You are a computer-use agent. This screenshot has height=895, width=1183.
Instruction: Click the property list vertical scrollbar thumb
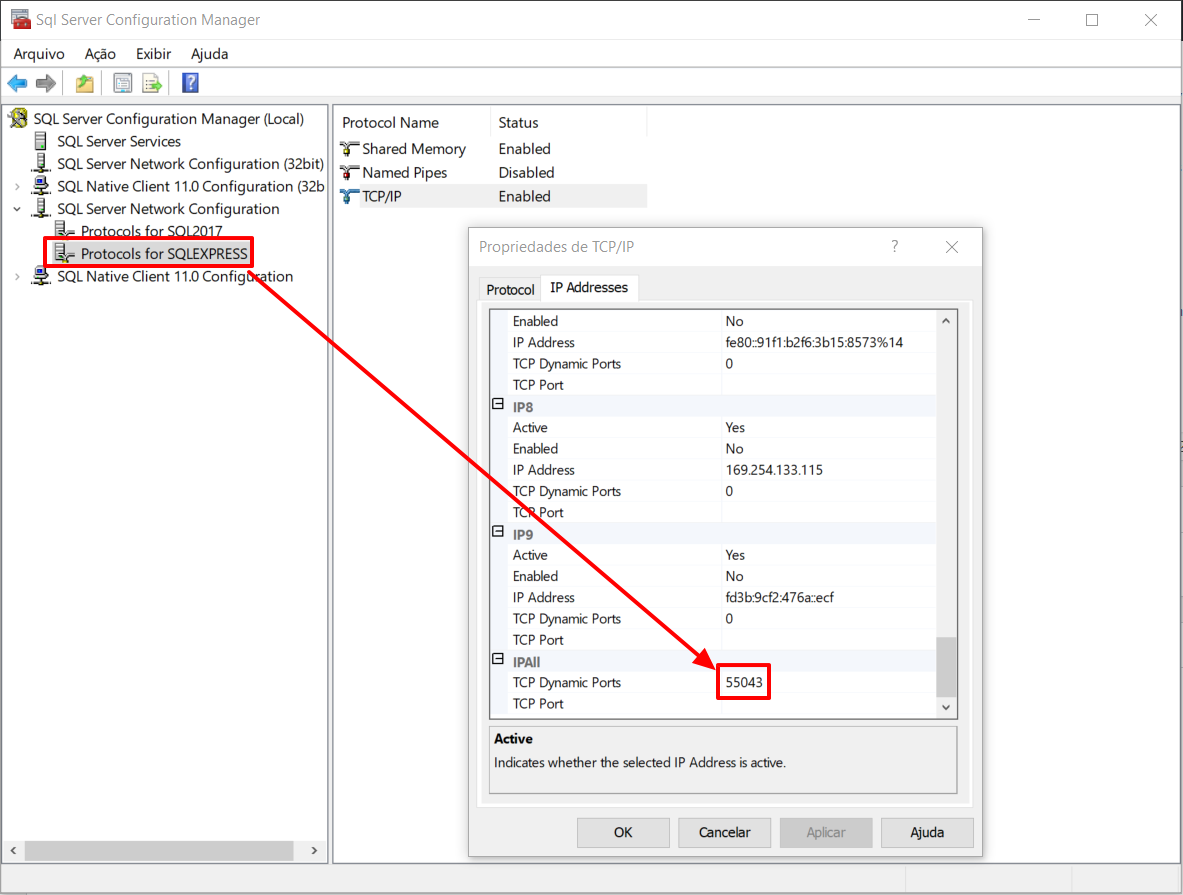pos(946,667)
